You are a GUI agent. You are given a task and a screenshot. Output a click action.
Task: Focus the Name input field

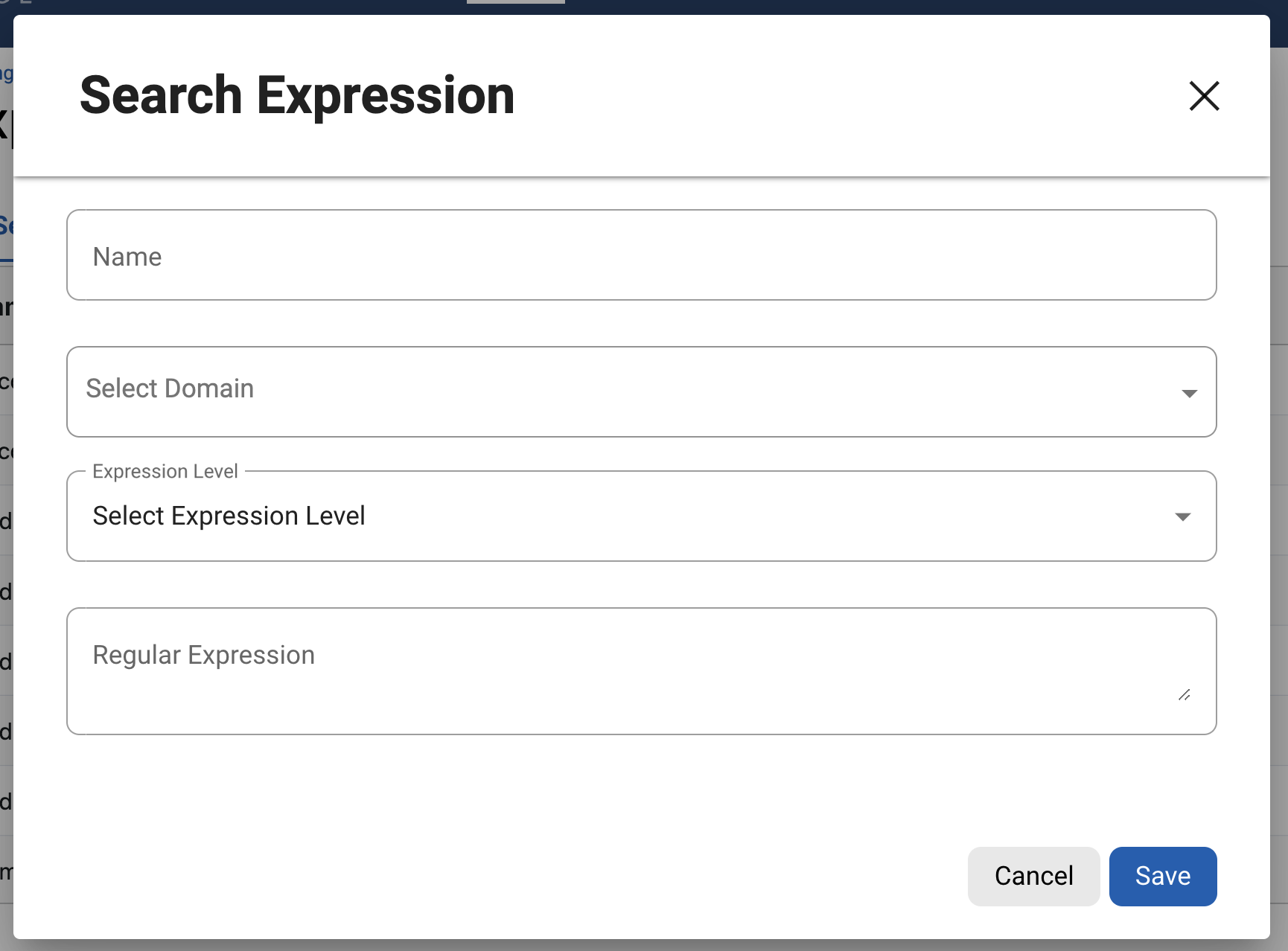pyautogui.click(x=640, y=255)
